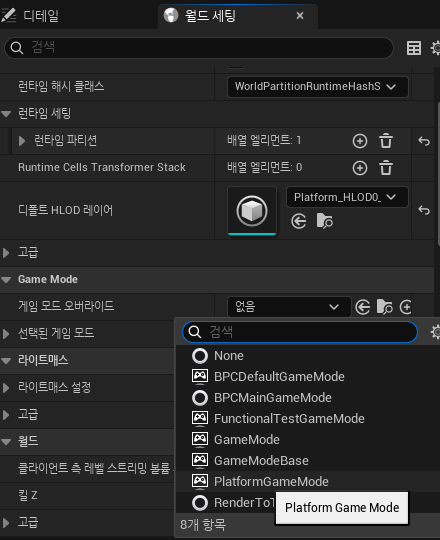The image size is (440, 540).
Task: Reset 디폴트 HLOD 레이어 to default
Action: (424, 210)
